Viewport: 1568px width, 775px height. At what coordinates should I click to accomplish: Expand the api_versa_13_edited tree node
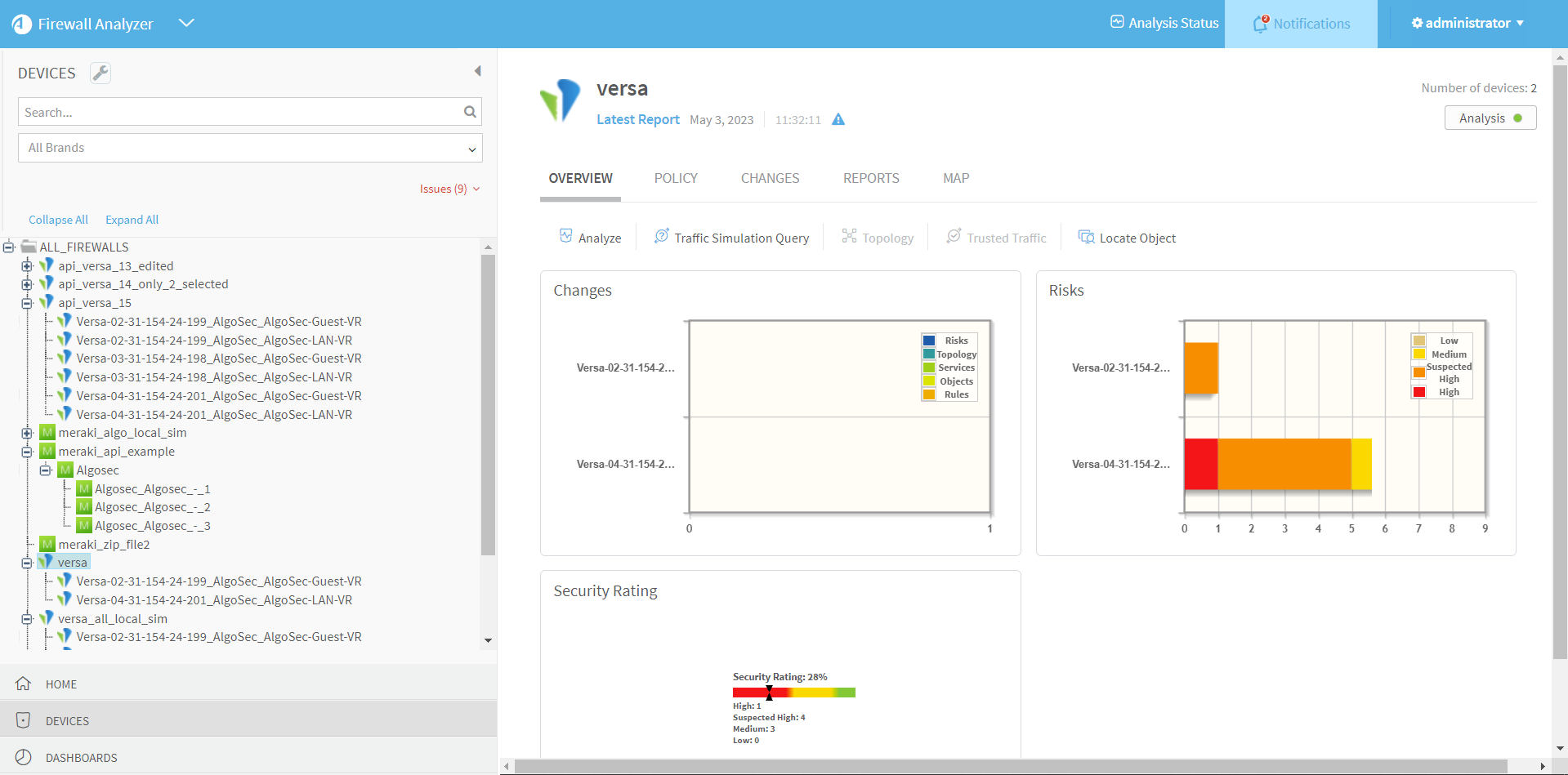click(27, 266)
